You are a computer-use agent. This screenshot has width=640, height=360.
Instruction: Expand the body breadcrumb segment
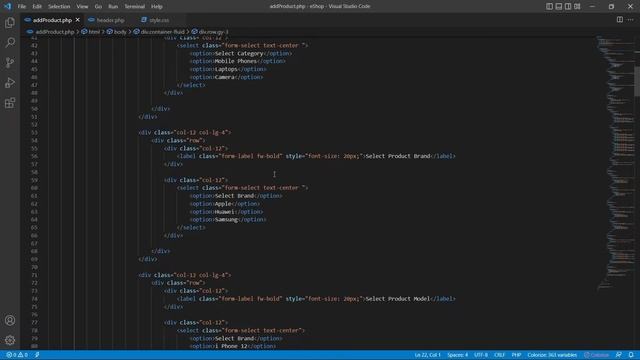click(x=120, y=32)
